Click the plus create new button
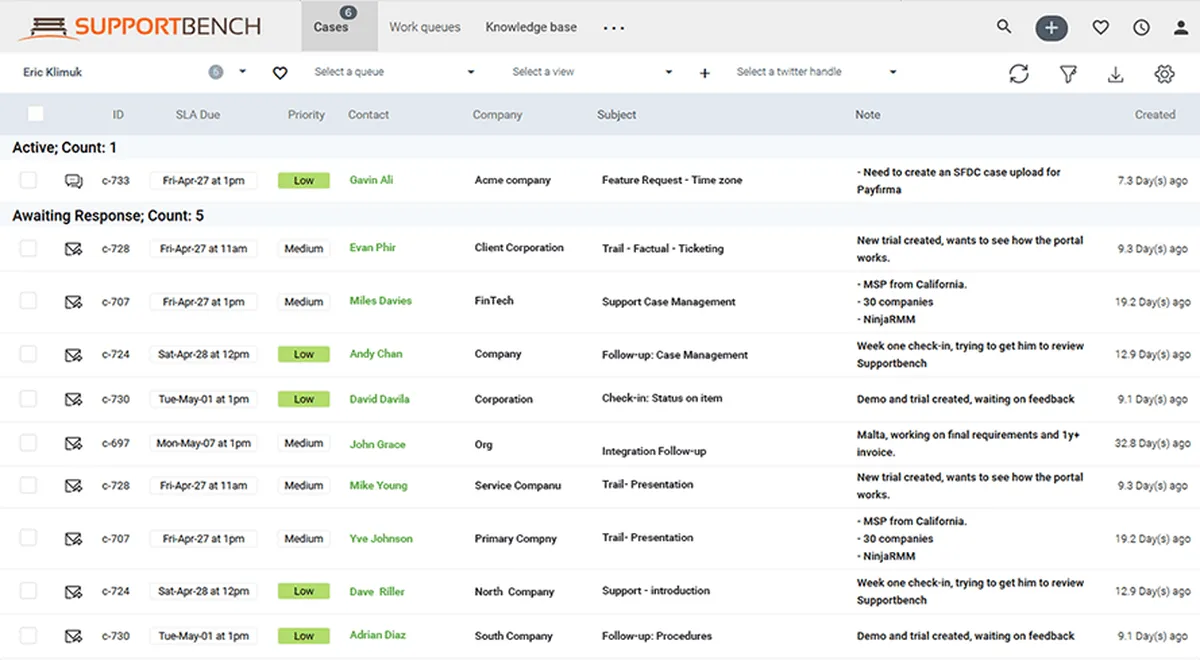This screenshot has width=1200, height=660. click(x=1051, y=28)
